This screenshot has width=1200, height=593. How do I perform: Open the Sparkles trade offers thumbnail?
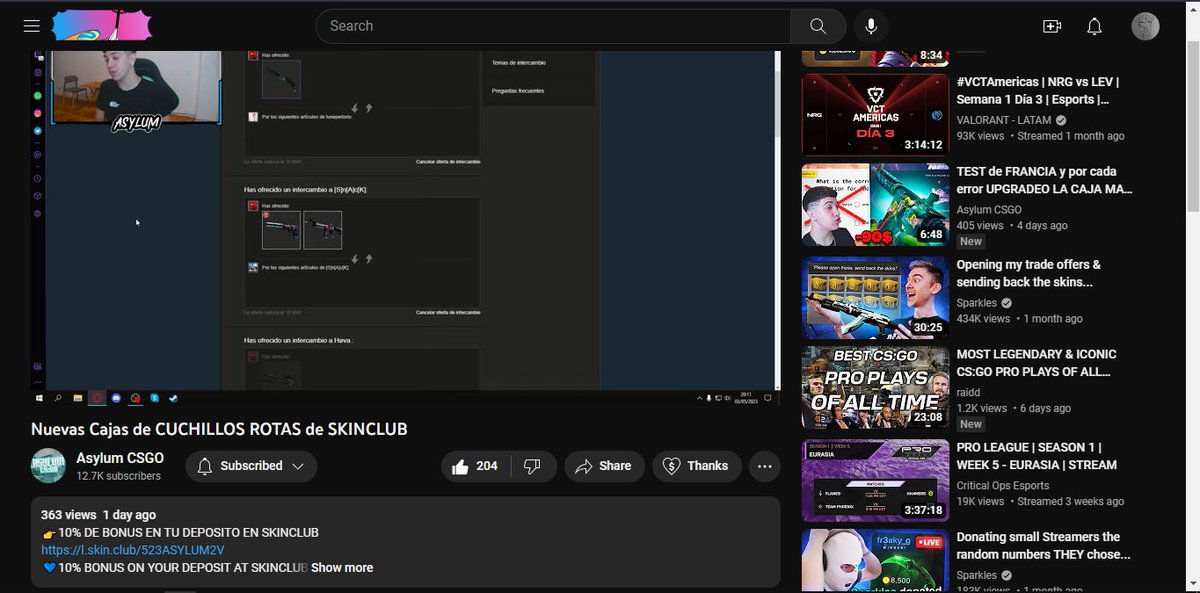point(875,298)
